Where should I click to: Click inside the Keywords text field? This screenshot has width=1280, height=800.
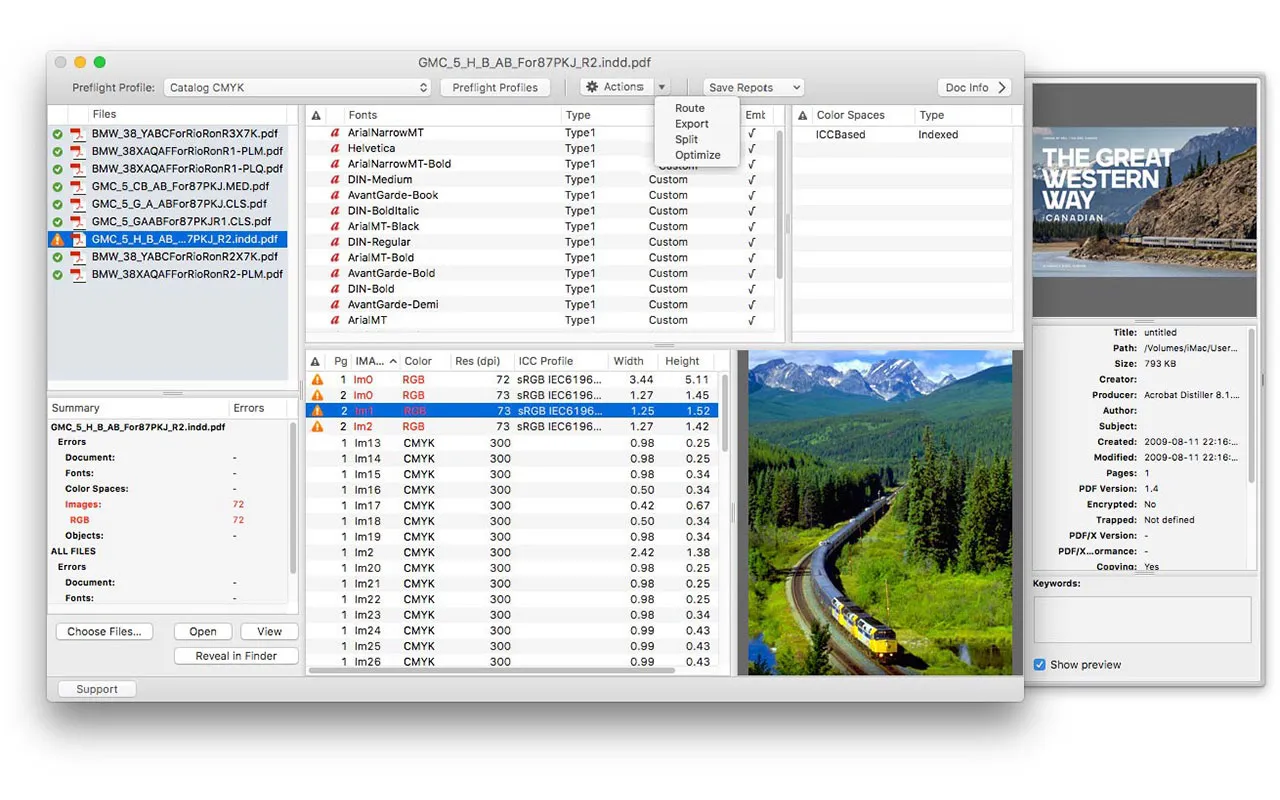[x=1141, y=619]
